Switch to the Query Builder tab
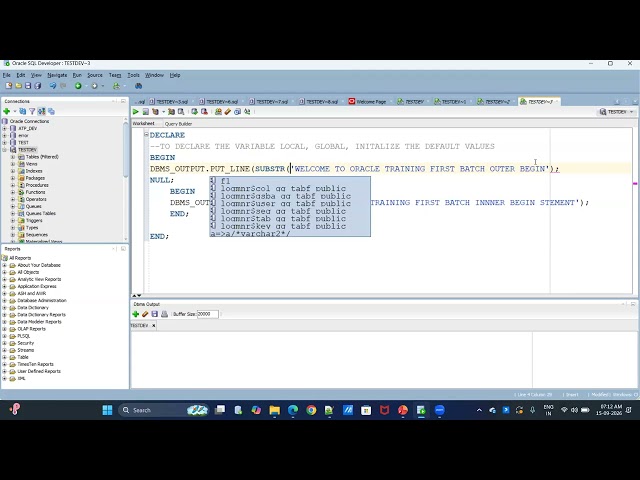Image resolution: width=640 pixels, height=480 pixels. tap(178, 124)
